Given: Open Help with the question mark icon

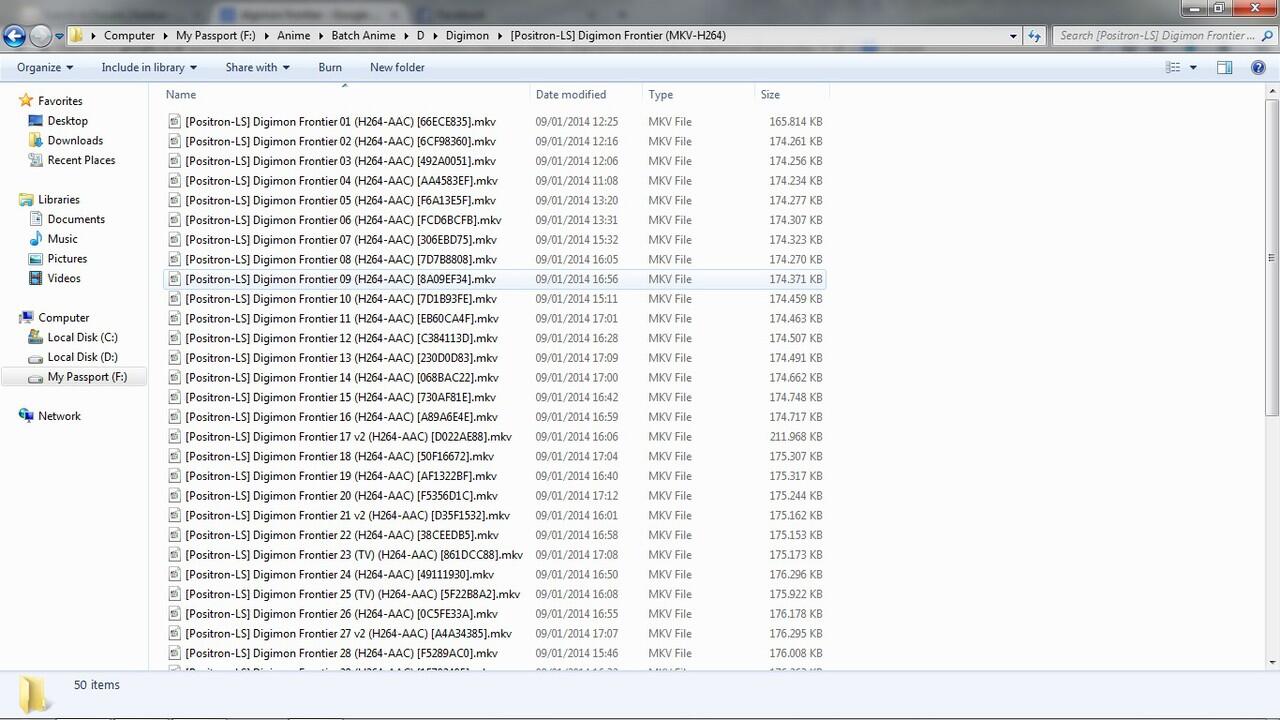Looking at the screenshot, I should pyautogui.click(x=1258, y=67).
